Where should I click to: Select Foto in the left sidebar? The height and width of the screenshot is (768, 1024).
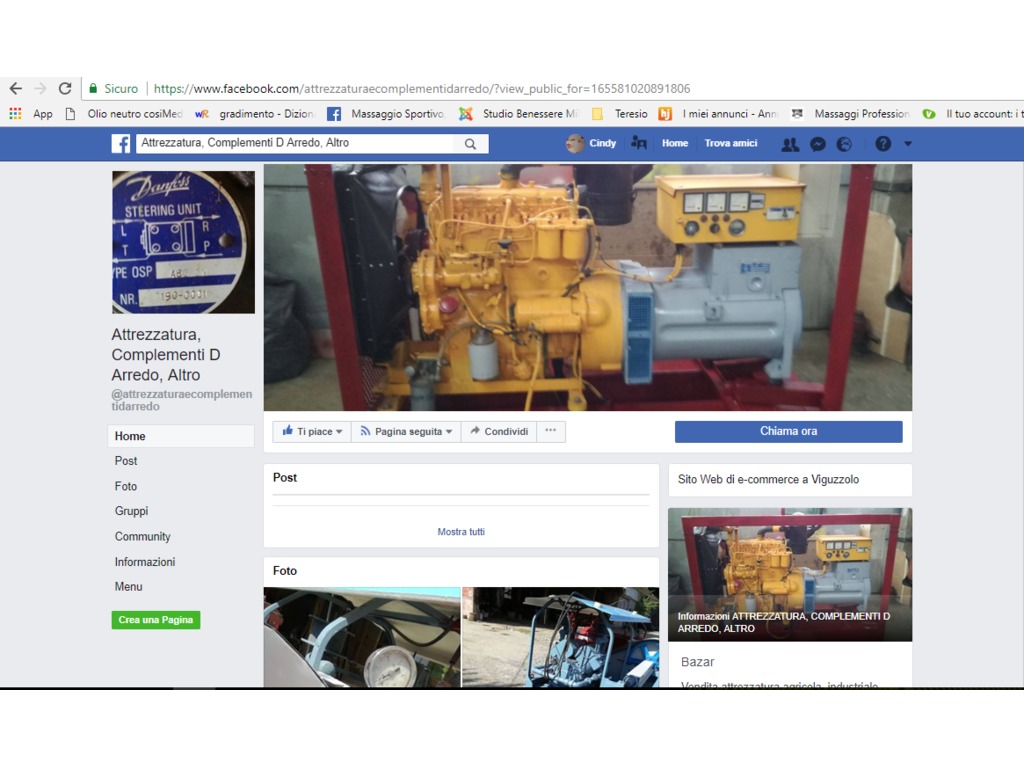126,486
